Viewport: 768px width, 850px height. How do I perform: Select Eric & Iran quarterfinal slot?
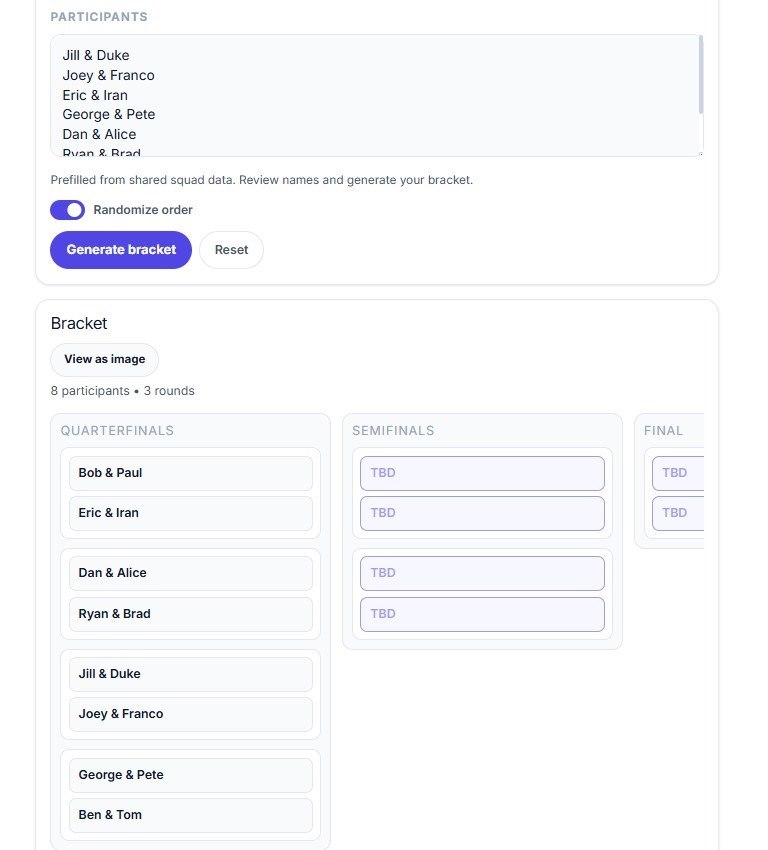(190, 513)
